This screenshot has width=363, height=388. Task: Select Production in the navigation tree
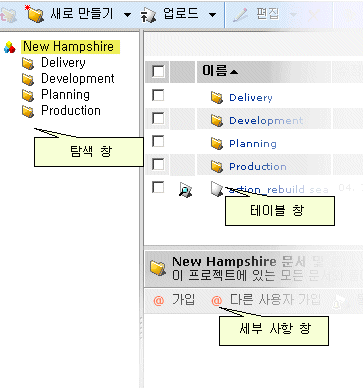71,110
